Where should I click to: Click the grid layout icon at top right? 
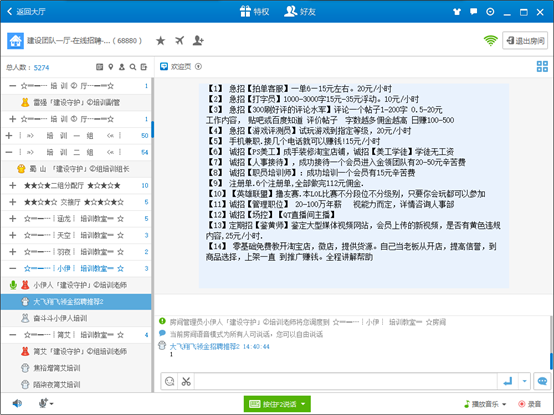pos(542,66)
